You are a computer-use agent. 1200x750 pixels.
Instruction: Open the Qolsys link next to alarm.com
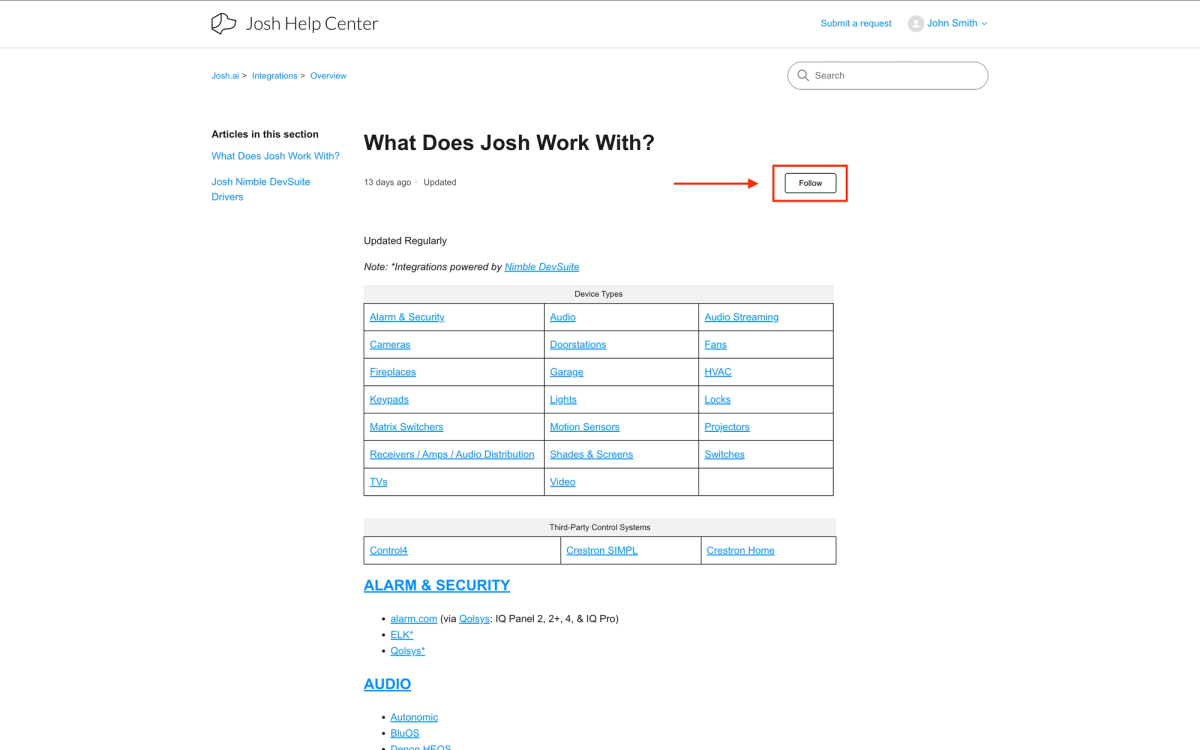click(x=475, y=619)
